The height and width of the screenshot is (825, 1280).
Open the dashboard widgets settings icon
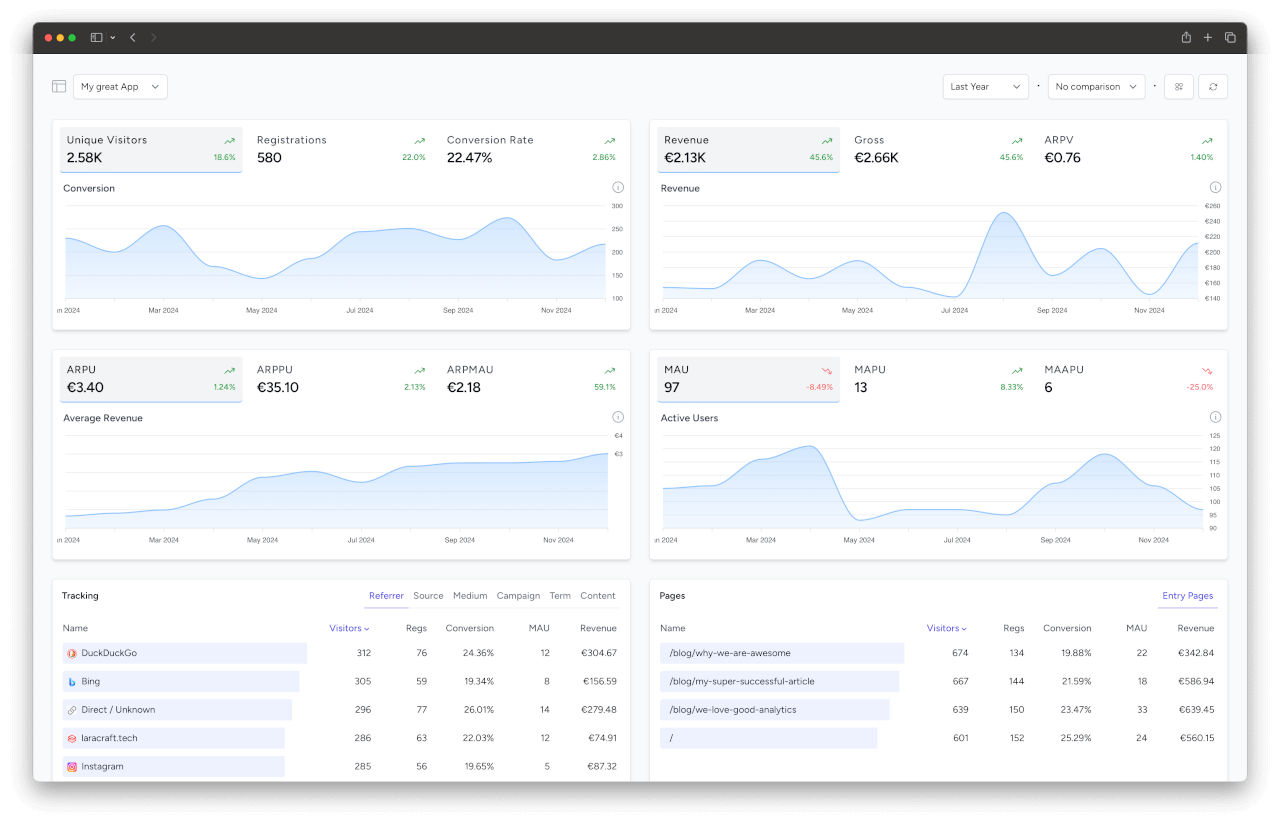pos(1179,87)
